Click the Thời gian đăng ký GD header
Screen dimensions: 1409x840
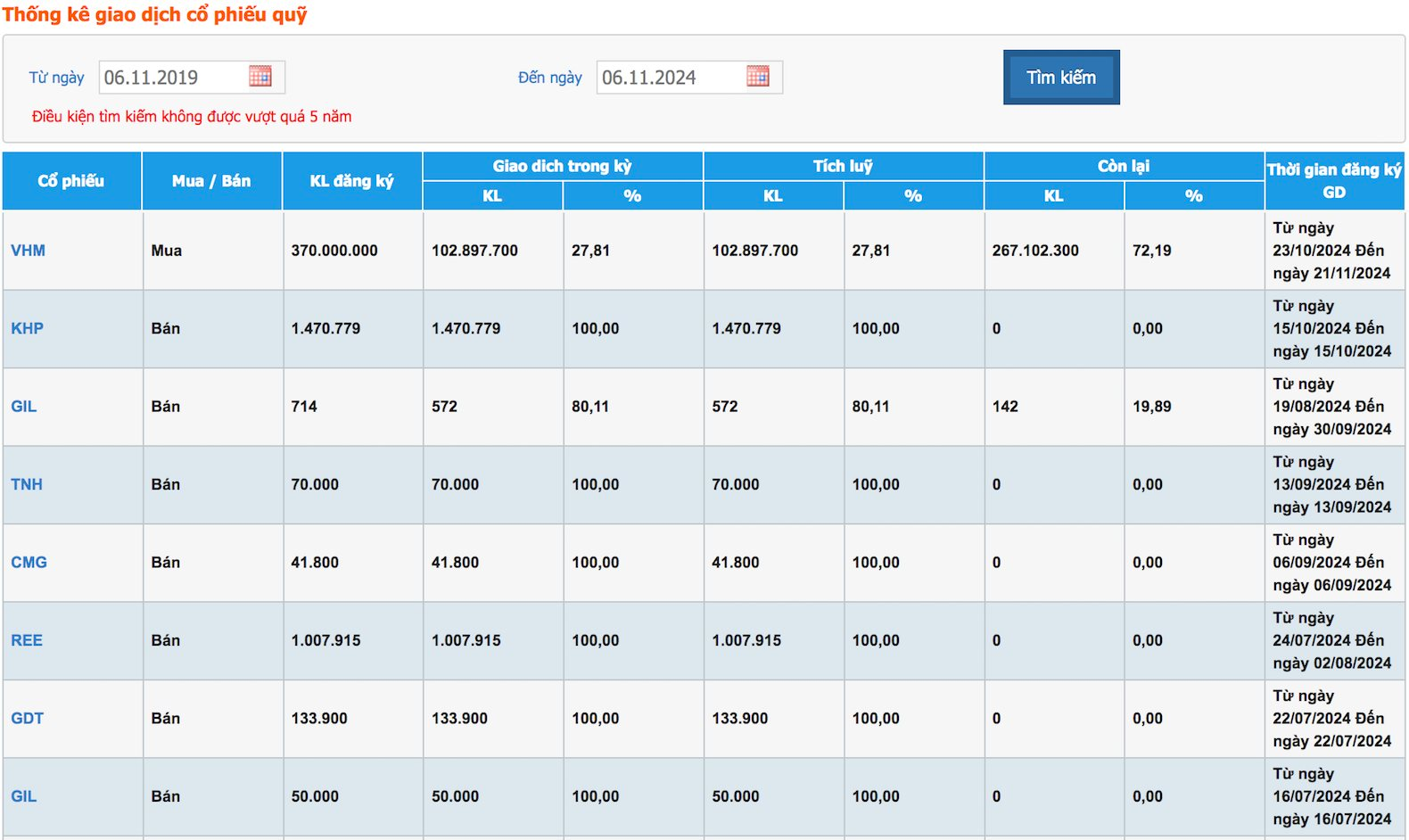tap(1334, 181)
